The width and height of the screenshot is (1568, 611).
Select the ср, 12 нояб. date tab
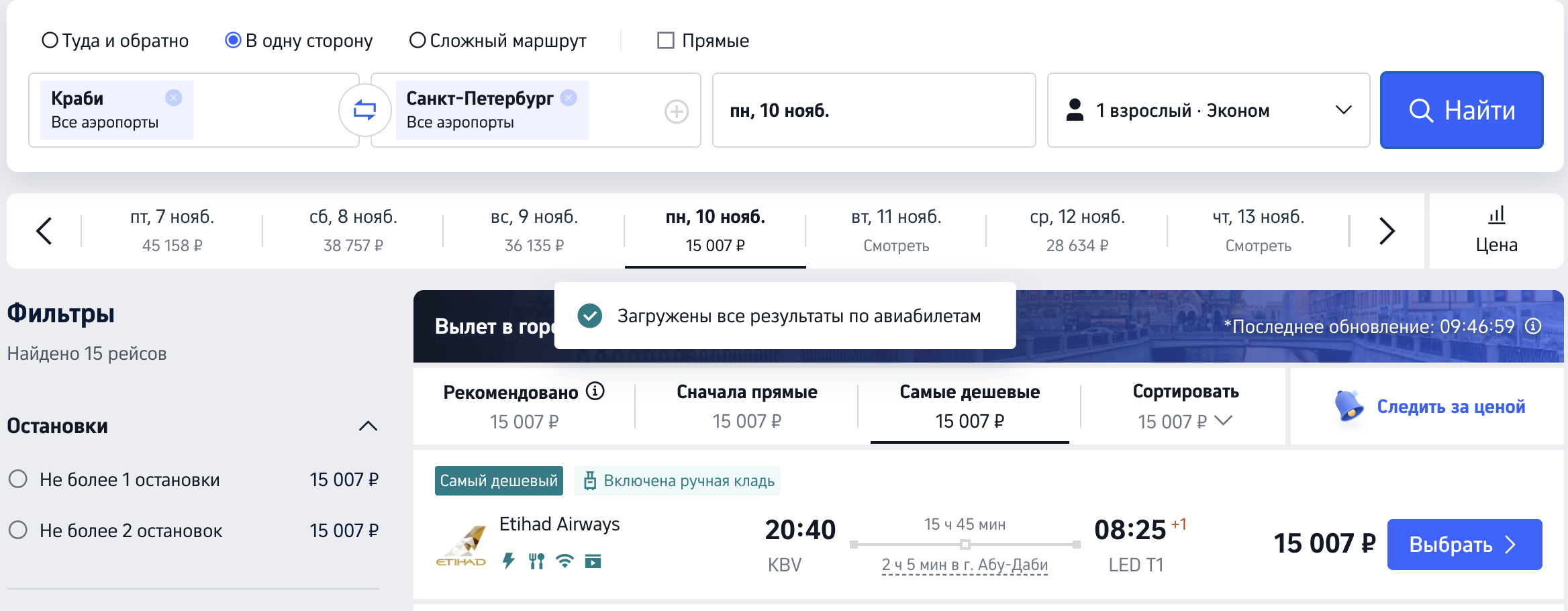point(1077,231)
